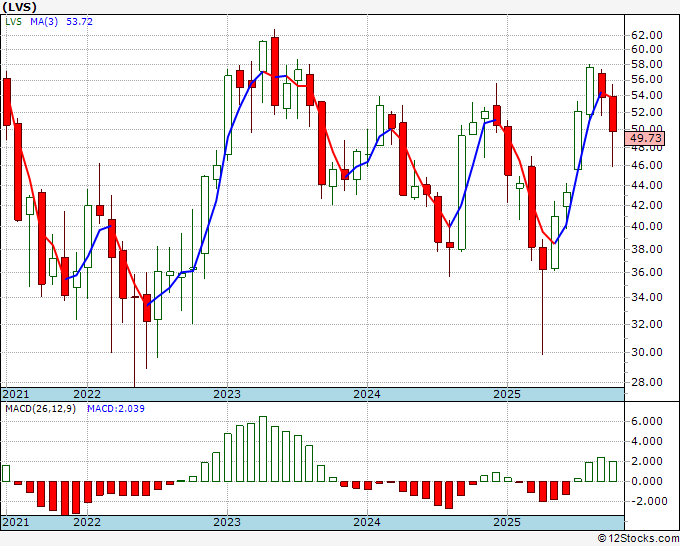Click the 36.00 price axis label
Image resolution: width=680 pixels, height=546 pixels.
[647, 272]
